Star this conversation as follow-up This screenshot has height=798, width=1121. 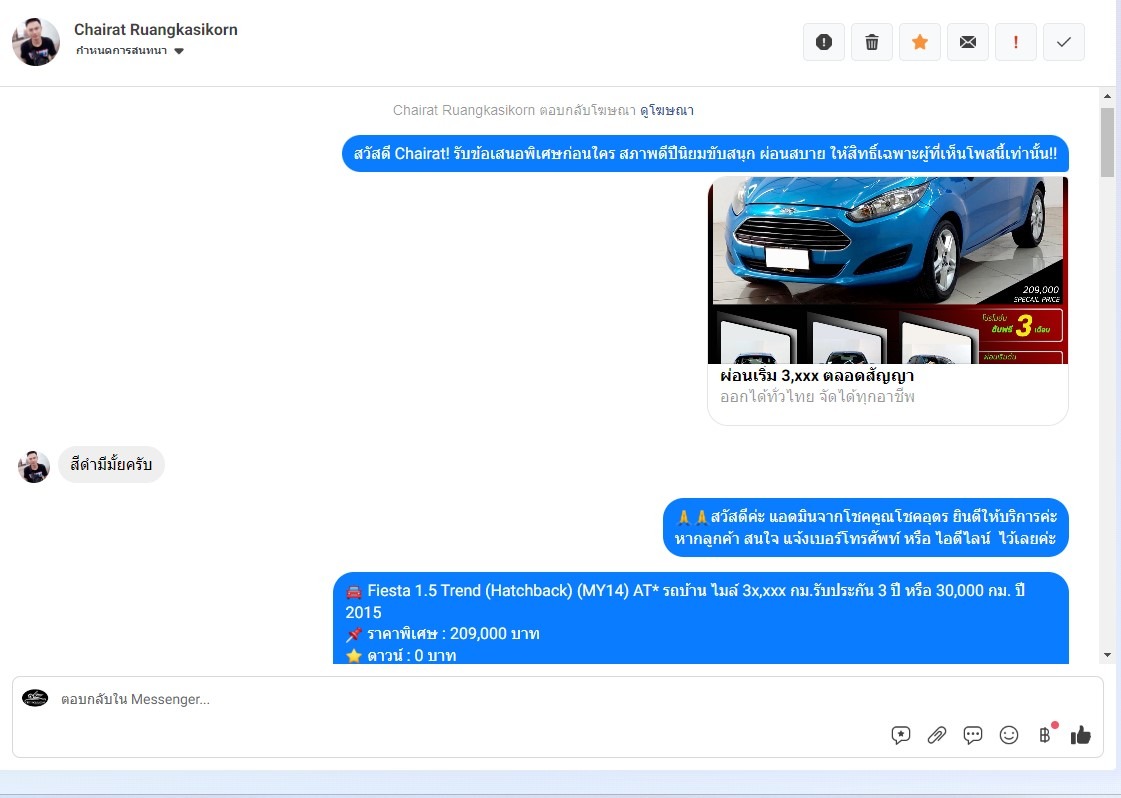pos(919,42)
